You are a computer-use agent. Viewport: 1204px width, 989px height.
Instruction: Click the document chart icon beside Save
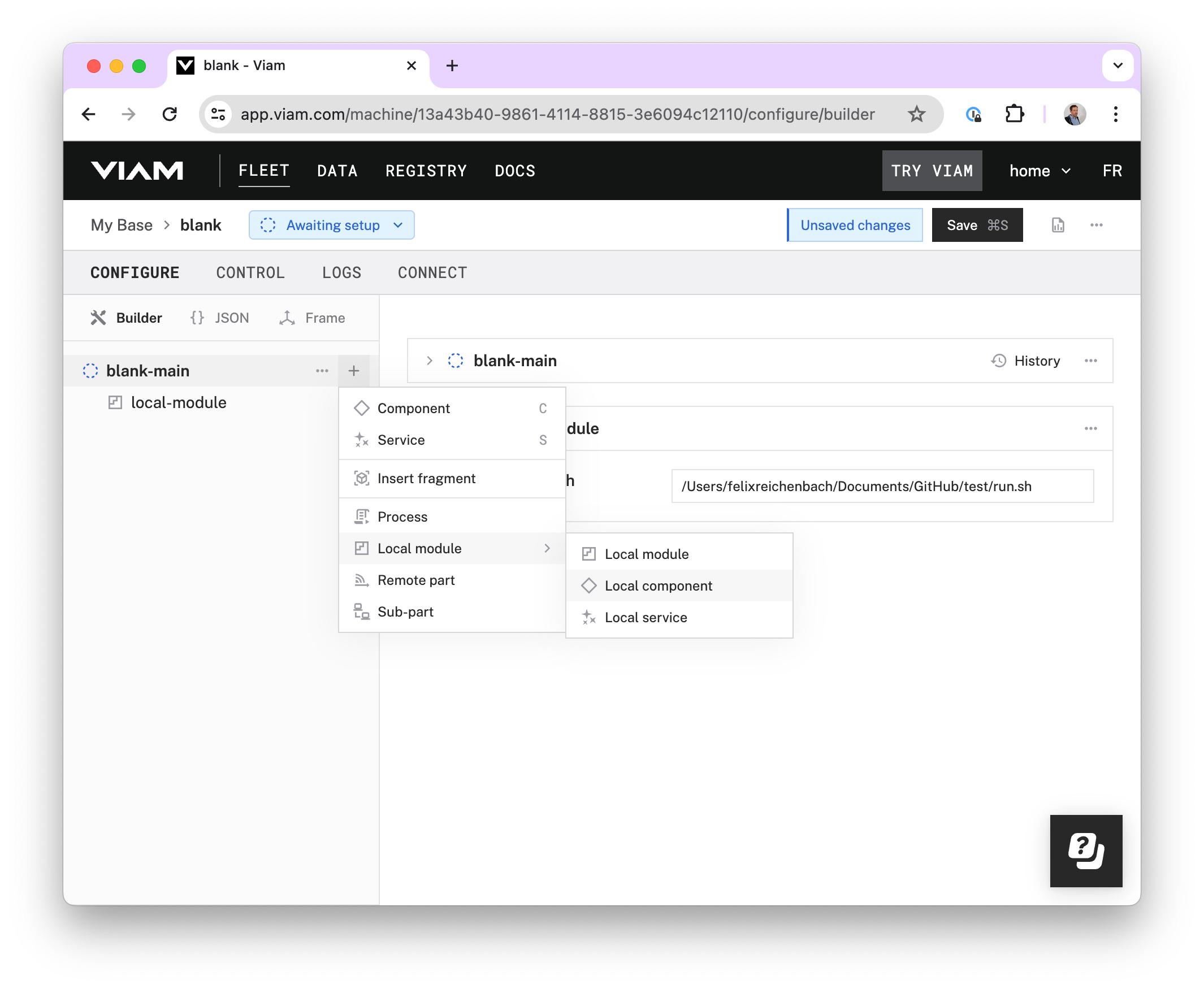[1057, 225]
